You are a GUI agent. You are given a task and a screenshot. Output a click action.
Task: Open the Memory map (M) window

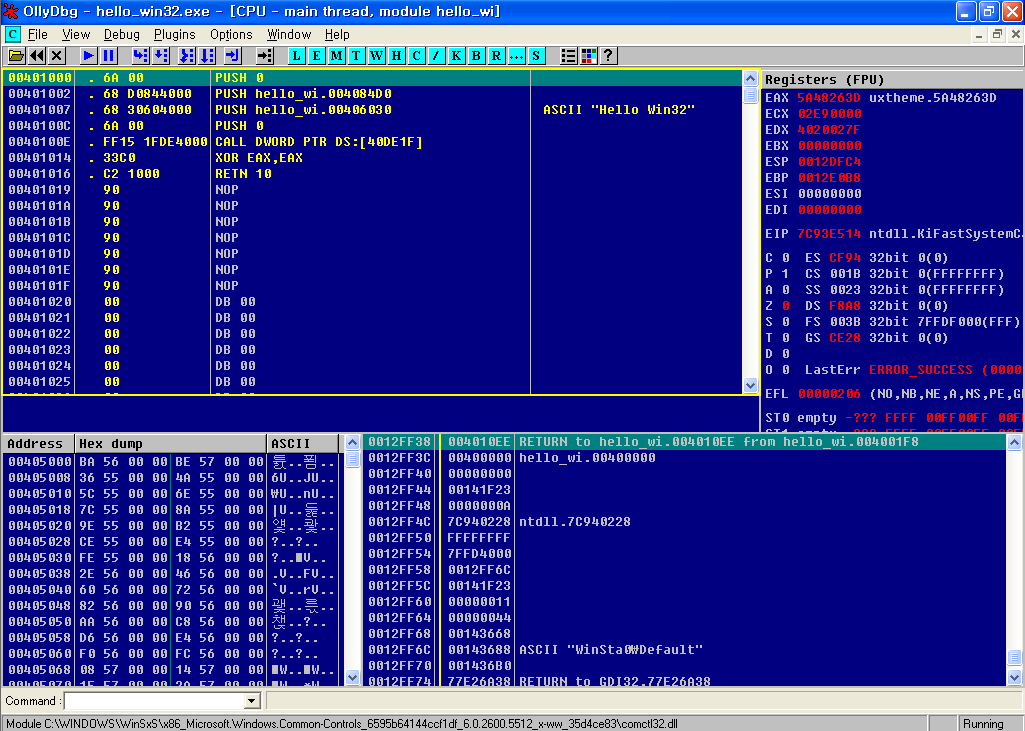pyautogui.click(x=337, y=56)
